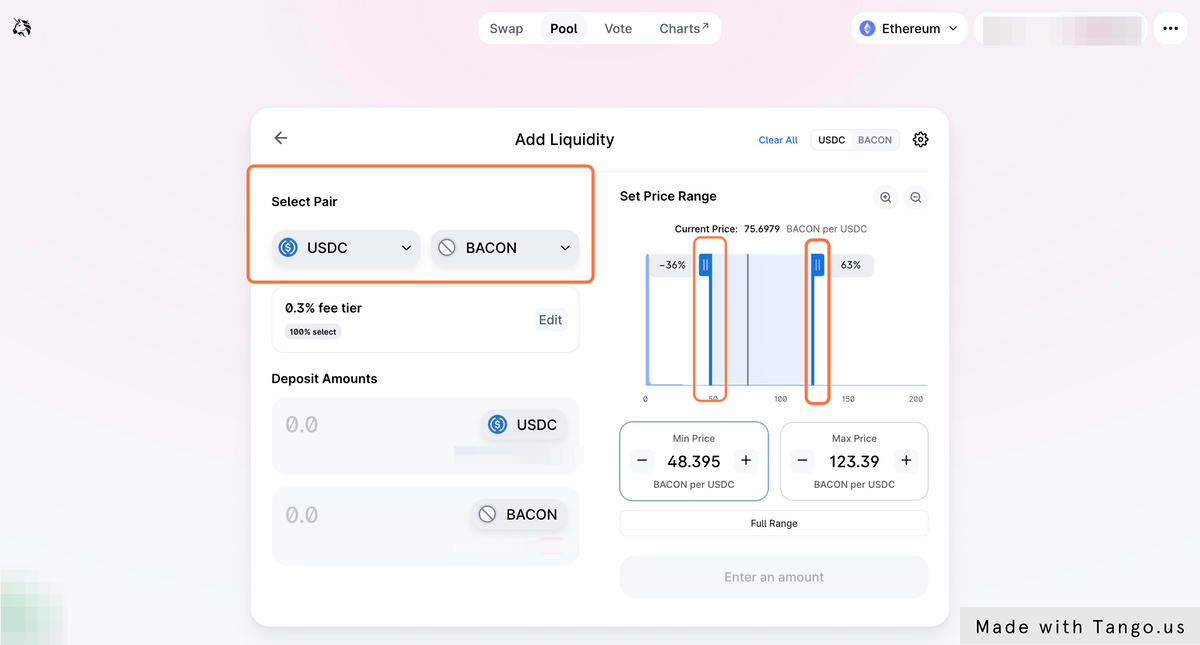Zoom in on price range chart
Screen dimensions: 1200x645
885,198
